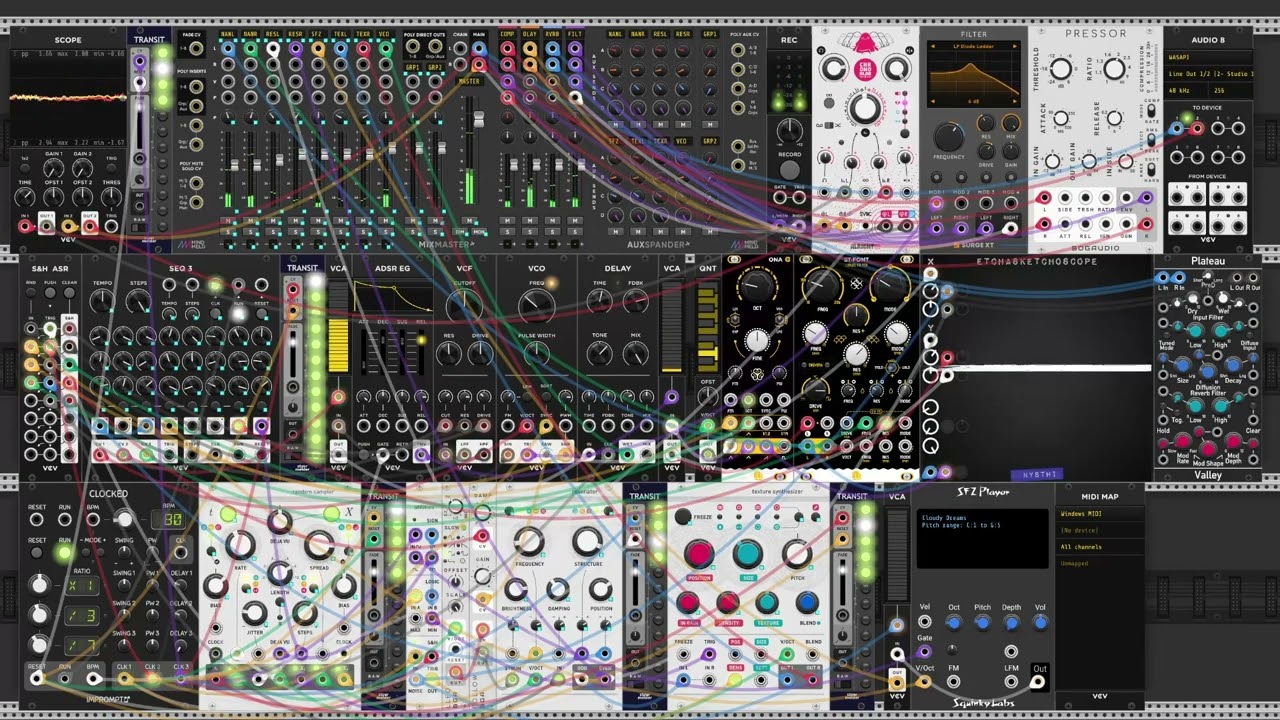The width and height of the screenshot is (1280, 720).
Task: Click the Unmapped slot on MIDI Map
Action: click(1100, 563)
